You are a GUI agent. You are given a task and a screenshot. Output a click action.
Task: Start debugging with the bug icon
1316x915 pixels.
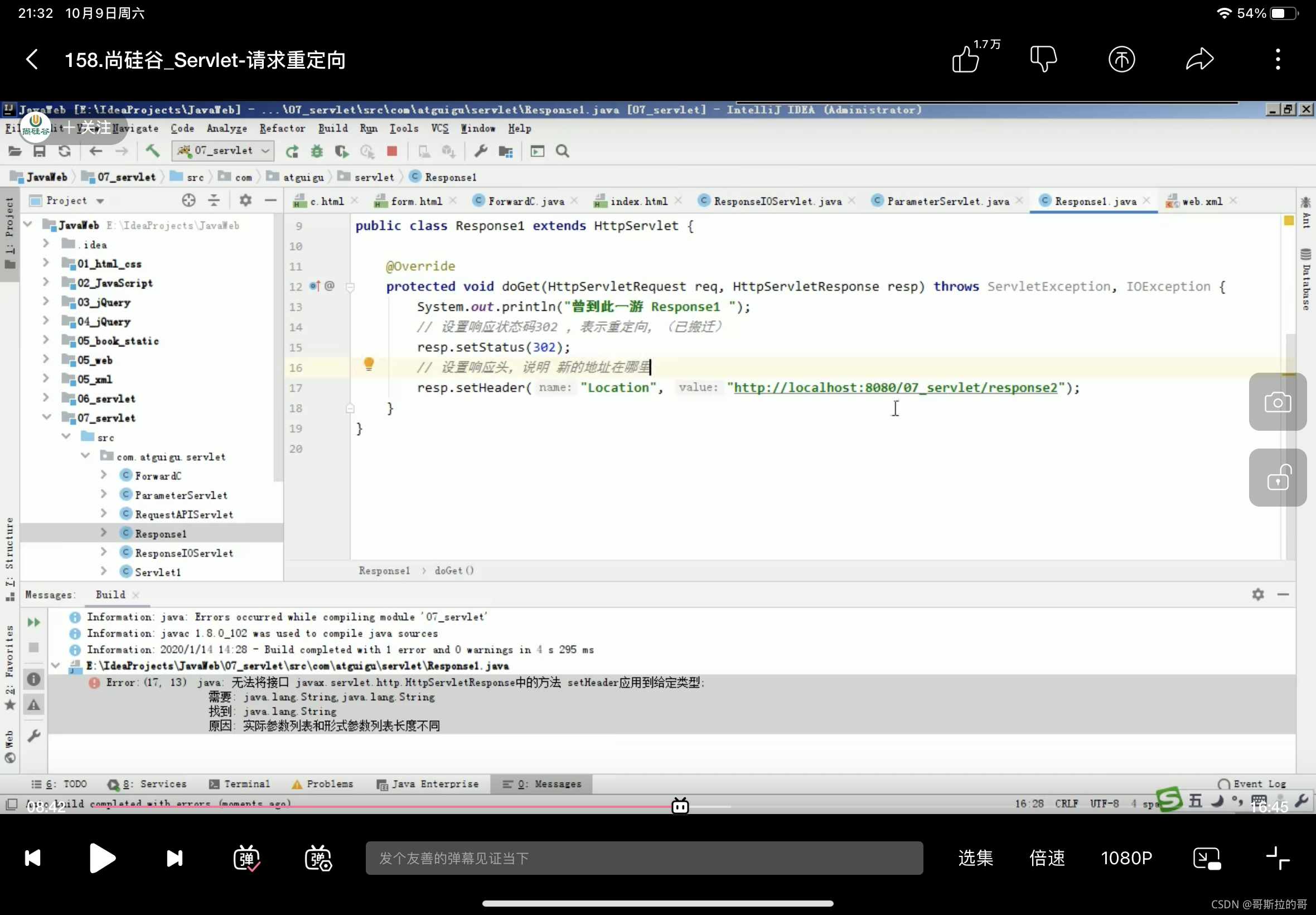pyautogui.click(x=317, y=151)
